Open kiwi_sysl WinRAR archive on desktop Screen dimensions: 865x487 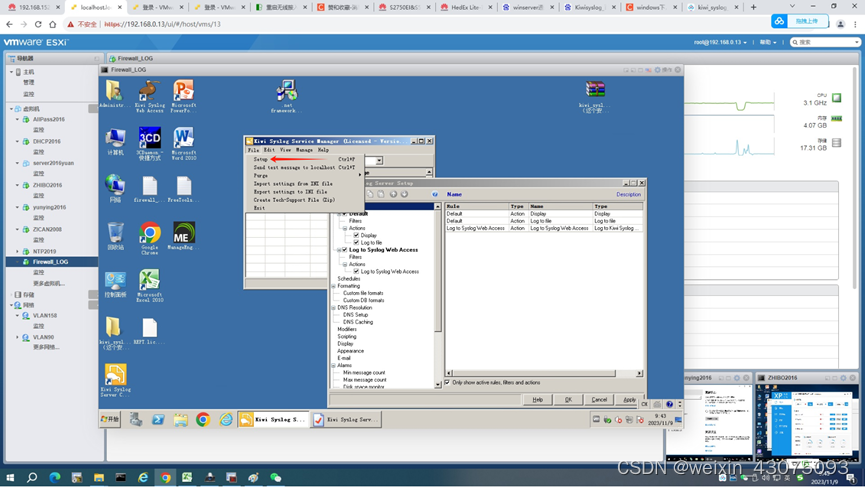(x=595, y=96)
